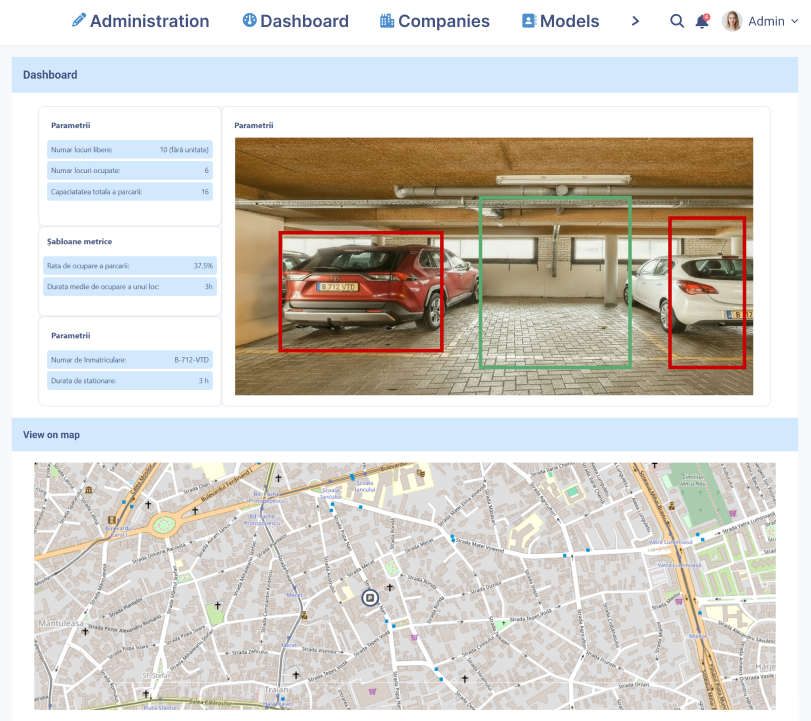Click the 'Numar locuri libere' row
This screenshot has width=811, height=721.
(x=129, y=150)
